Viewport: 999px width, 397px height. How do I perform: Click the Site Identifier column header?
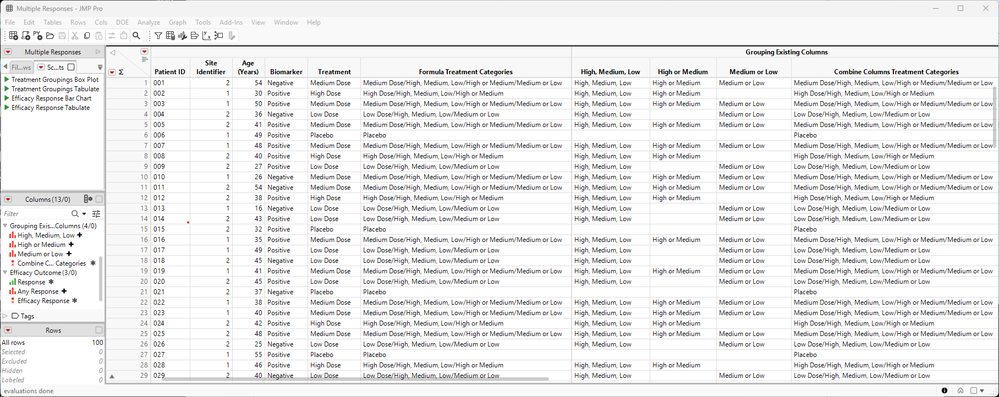(210, 68)
